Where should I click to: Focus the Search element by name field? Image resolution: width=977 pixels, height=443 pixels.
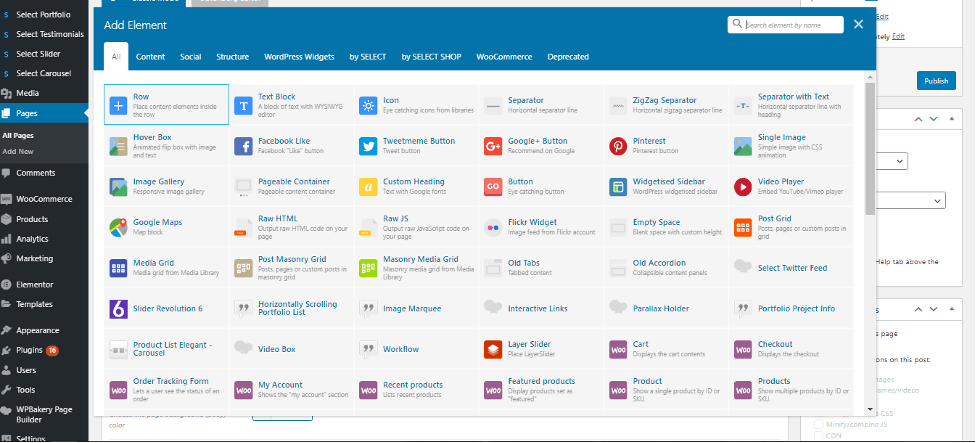click(x=786, y=25)
